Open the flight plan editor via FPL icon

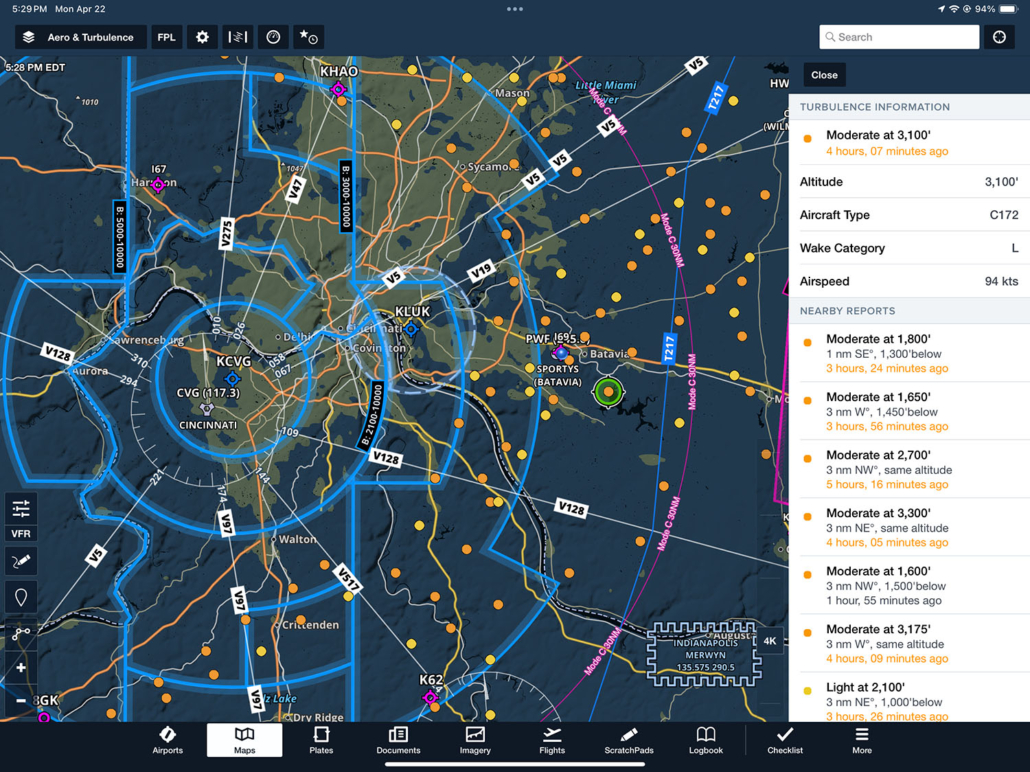pos(166,36)
